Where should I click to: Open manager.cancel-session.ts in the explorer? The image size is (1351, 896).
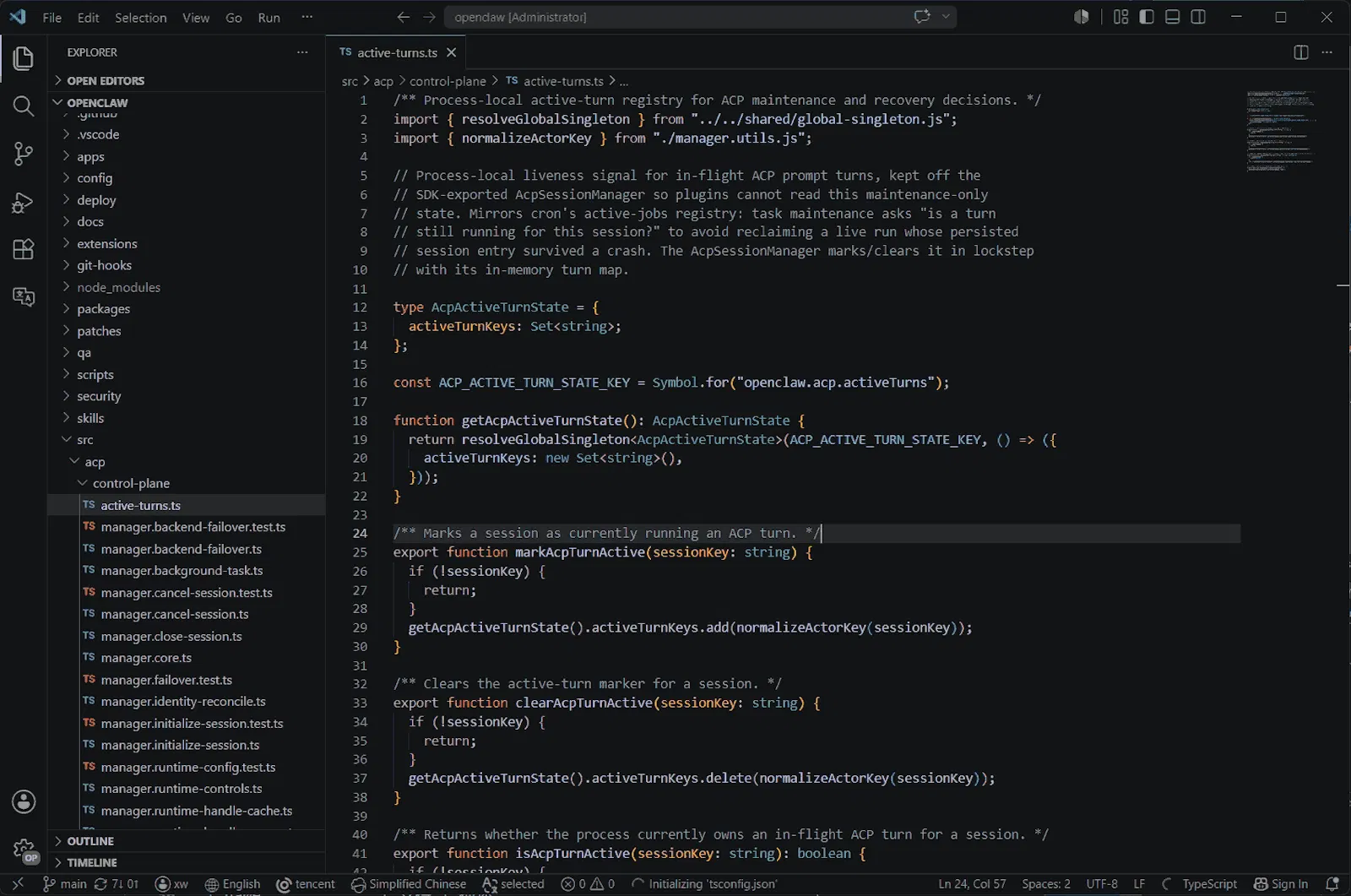point(187,615)
